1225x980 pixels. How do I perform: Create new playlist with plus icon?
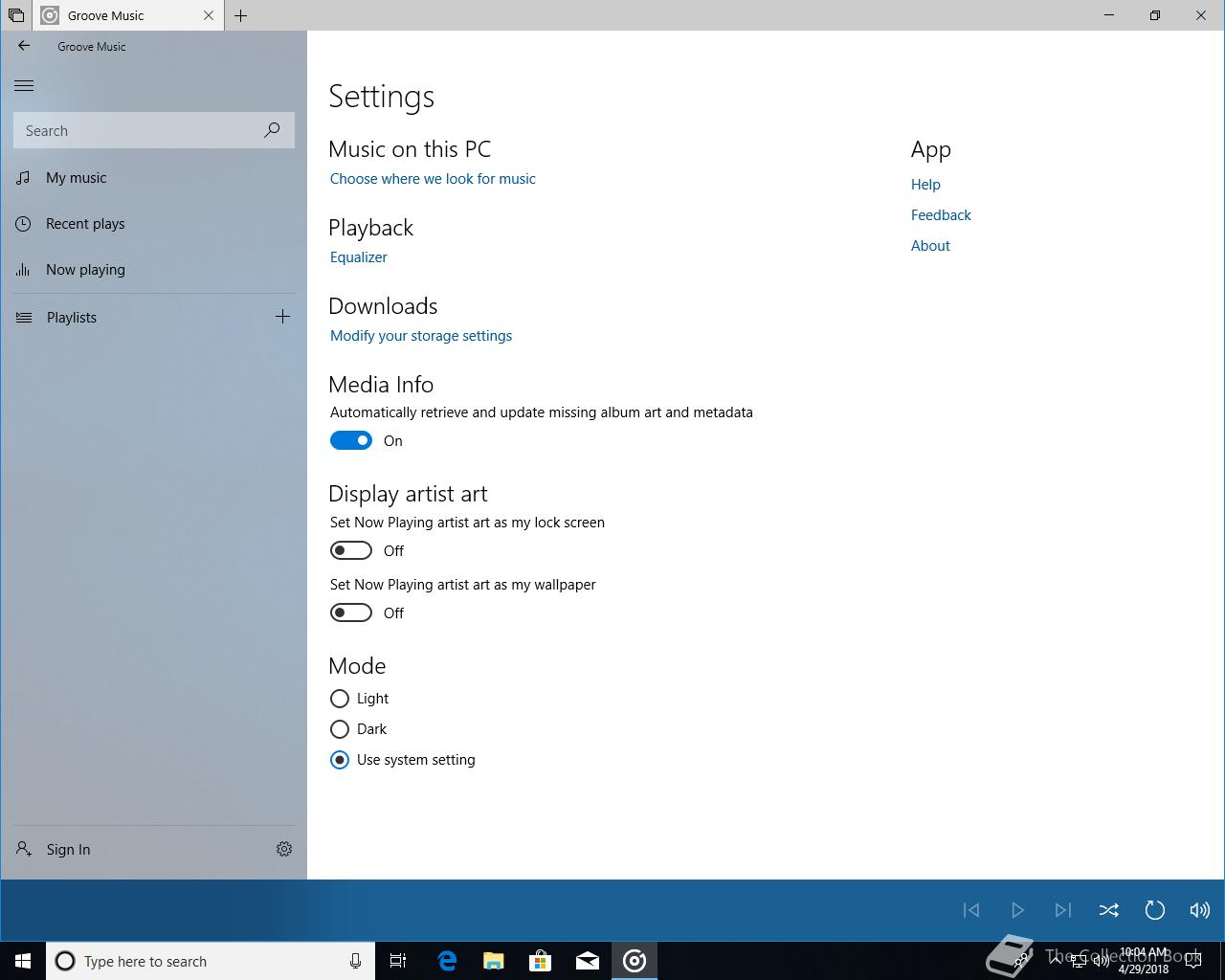pyautogui.click(x=282, y=317)
